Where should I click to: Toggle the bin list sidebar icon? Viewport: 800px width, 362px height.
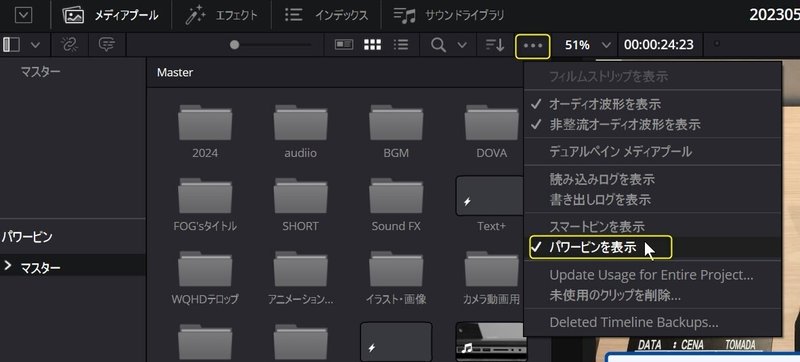click(x=11, y=45)
